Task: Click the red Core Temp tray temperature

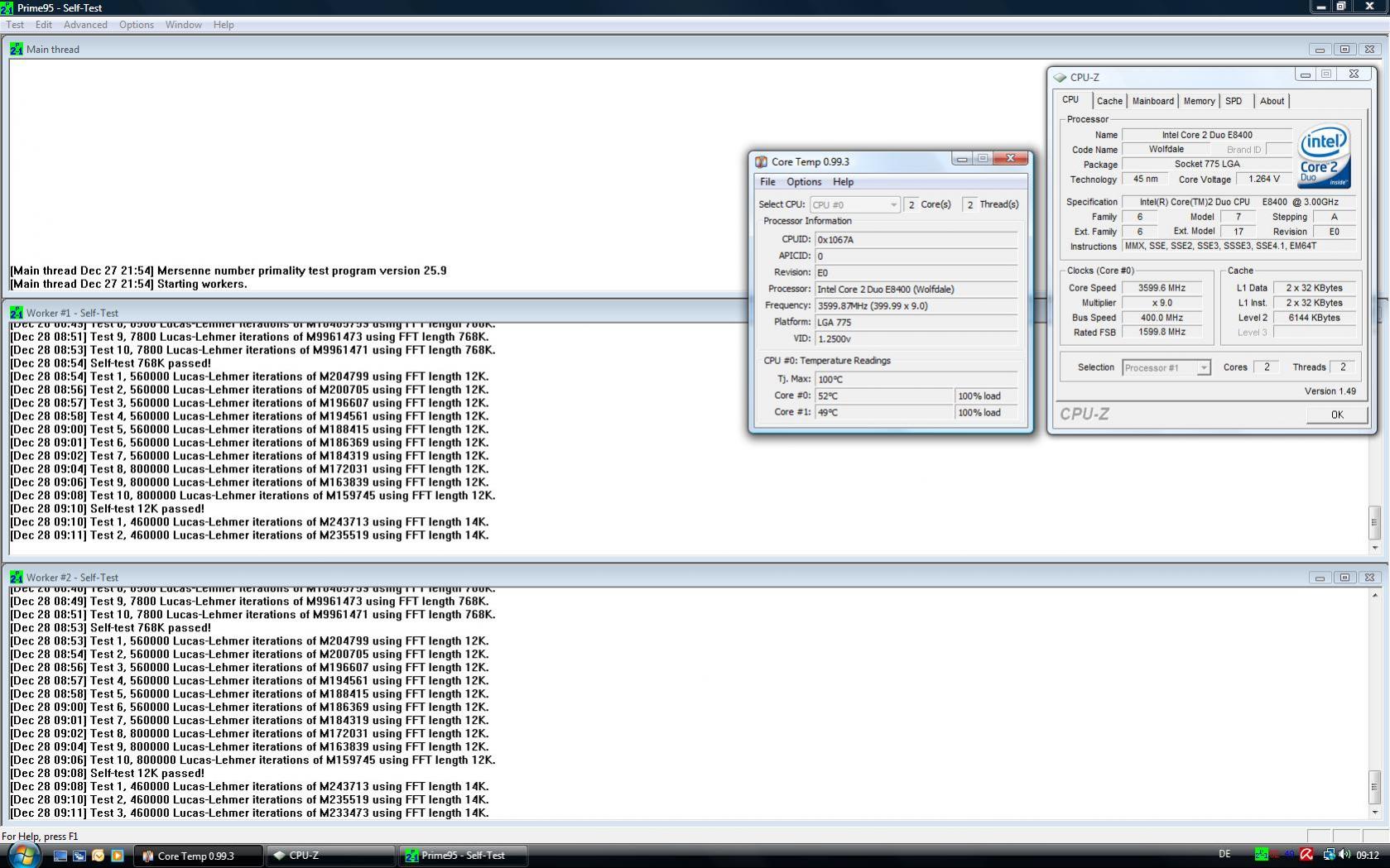Action: coord(1276,855)
